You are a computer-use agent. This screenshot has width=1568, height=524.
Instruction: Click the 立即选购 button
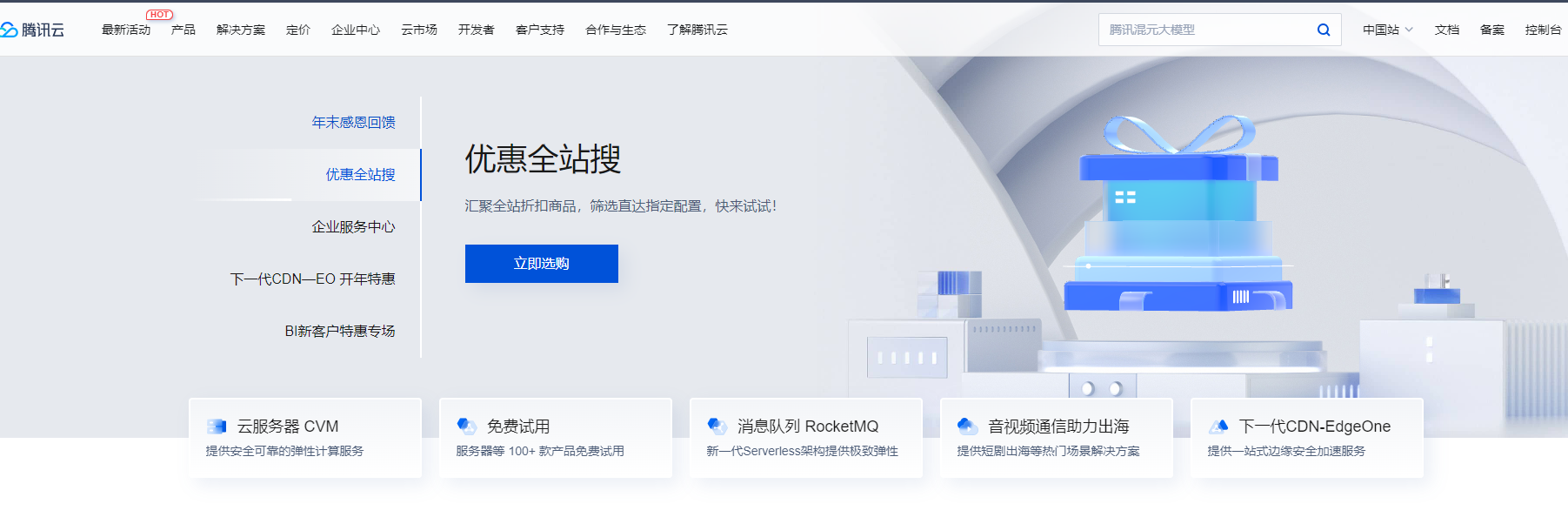(542, 264)
